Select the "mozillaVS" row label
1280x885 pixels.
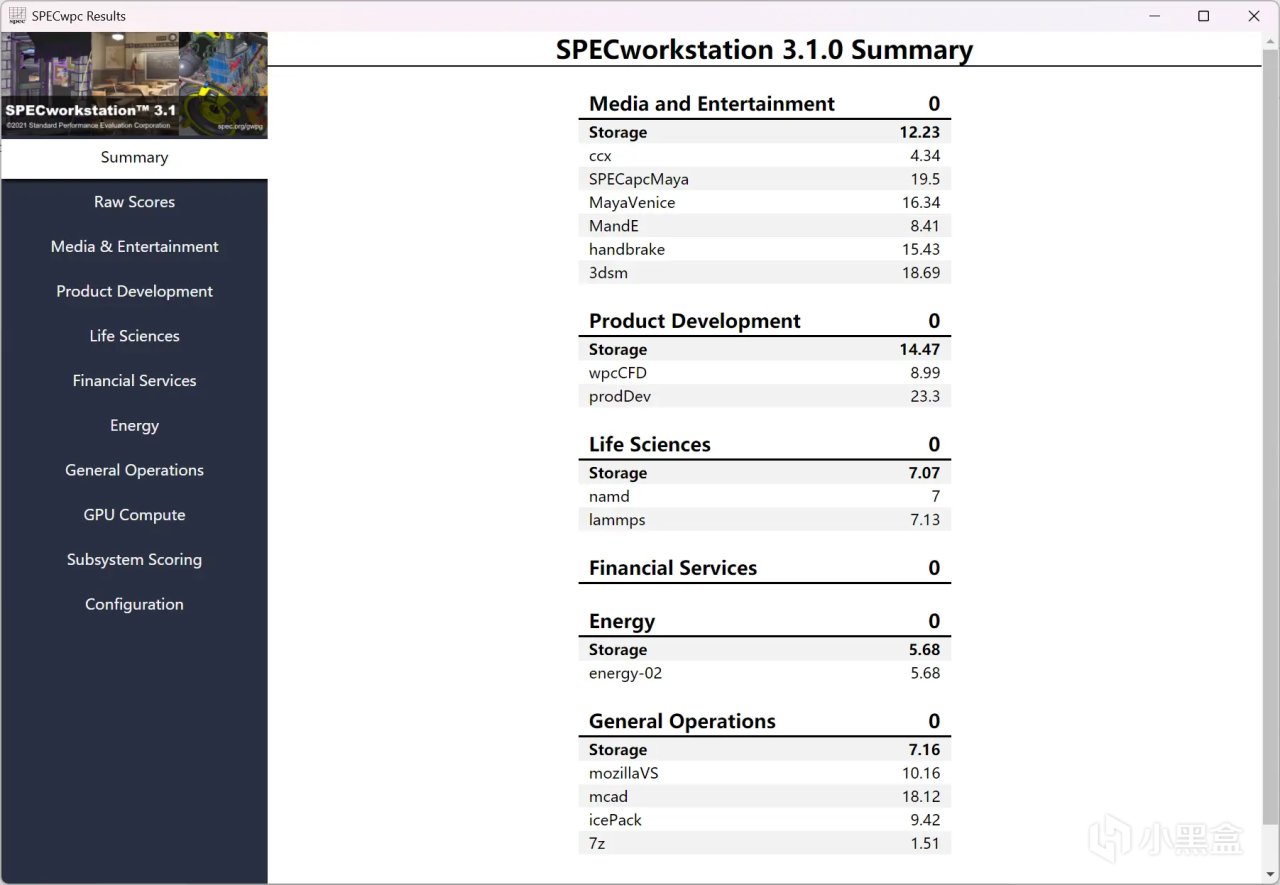(x=624, y=774)
